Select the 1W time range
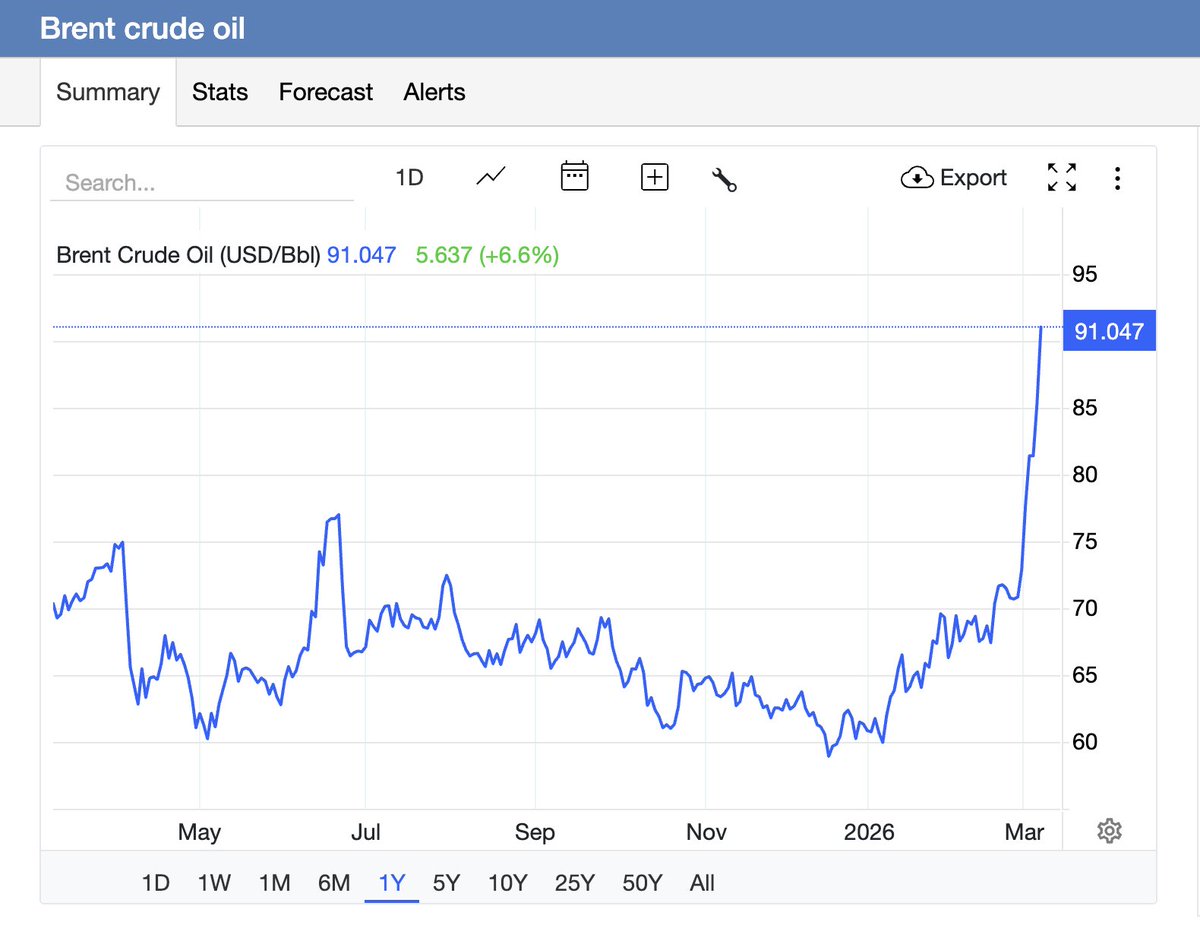 pos(214,883)
